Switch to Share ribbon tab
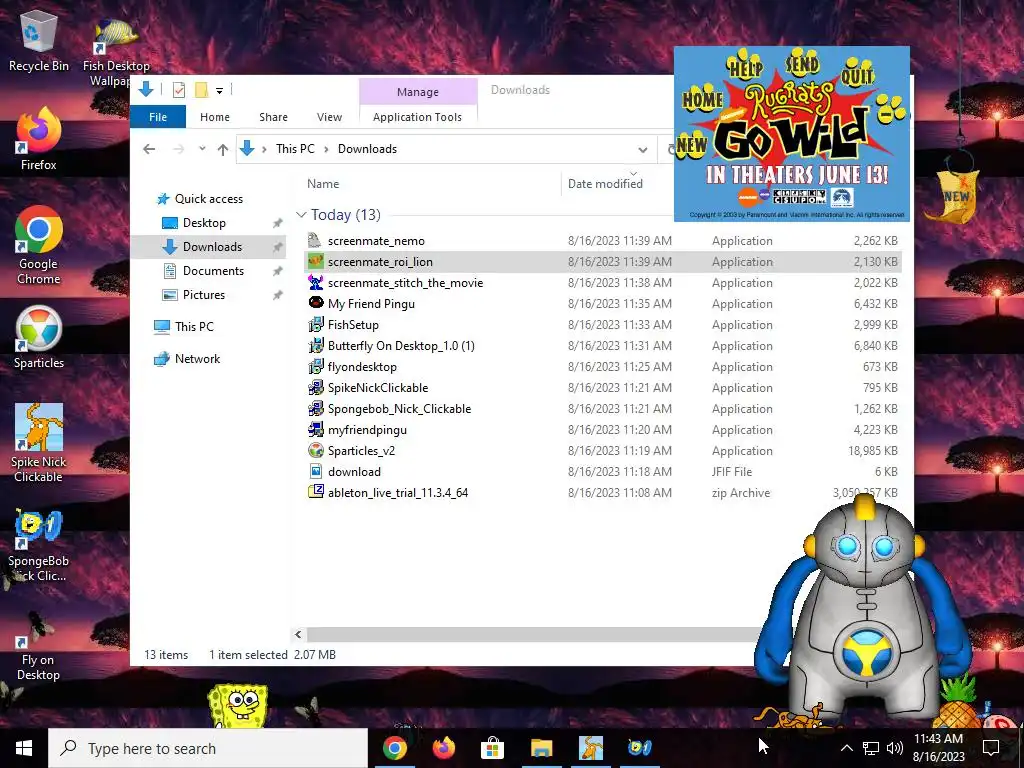 273,117
